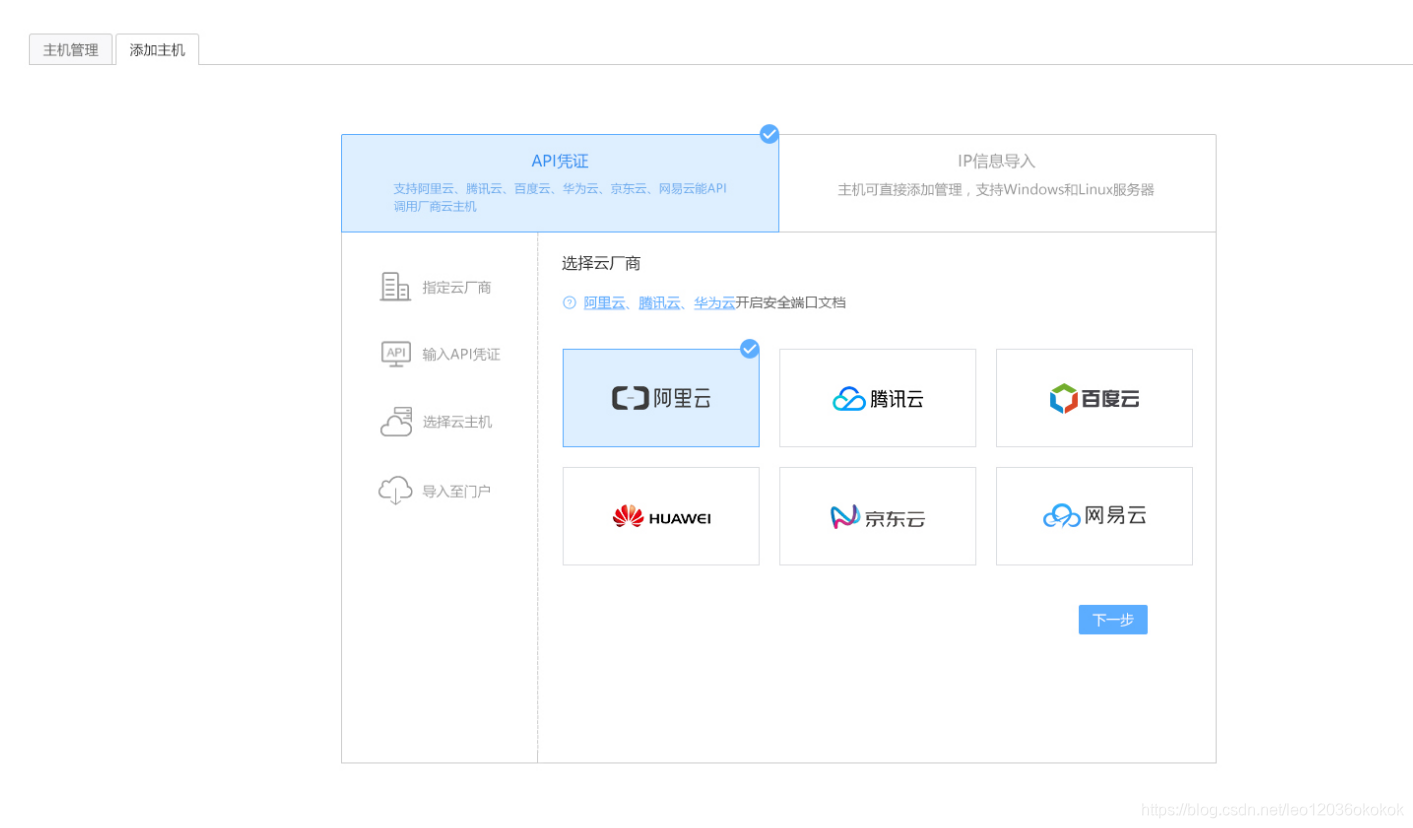
Task: Select the 阿里云 vendor card
Action: [661, 398]
